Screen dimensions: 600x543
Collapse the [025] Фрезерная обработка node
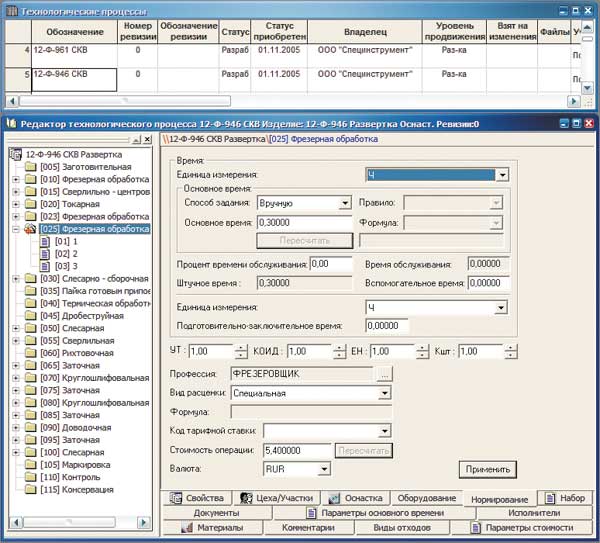point(16,229)
